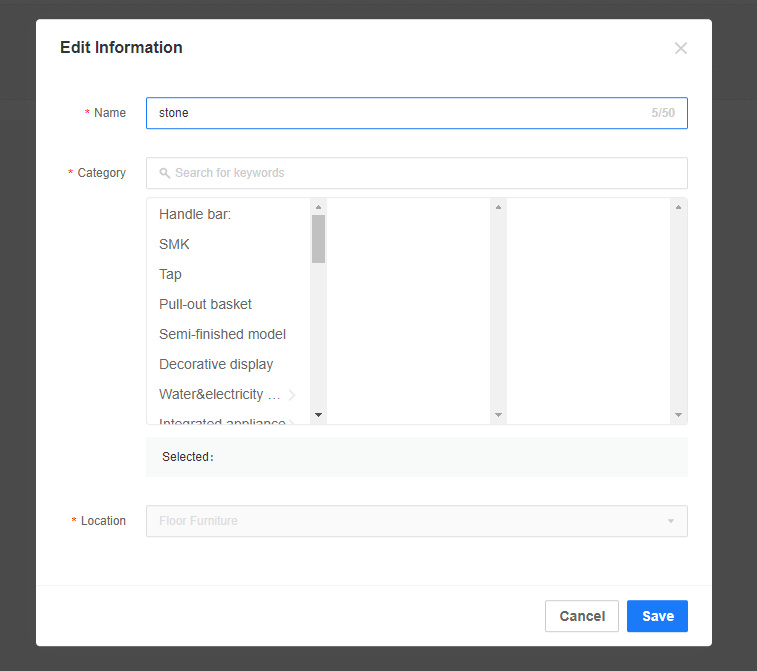
Task: Click the Name input field
Action: pyautogui.click(x=400, y=113)
